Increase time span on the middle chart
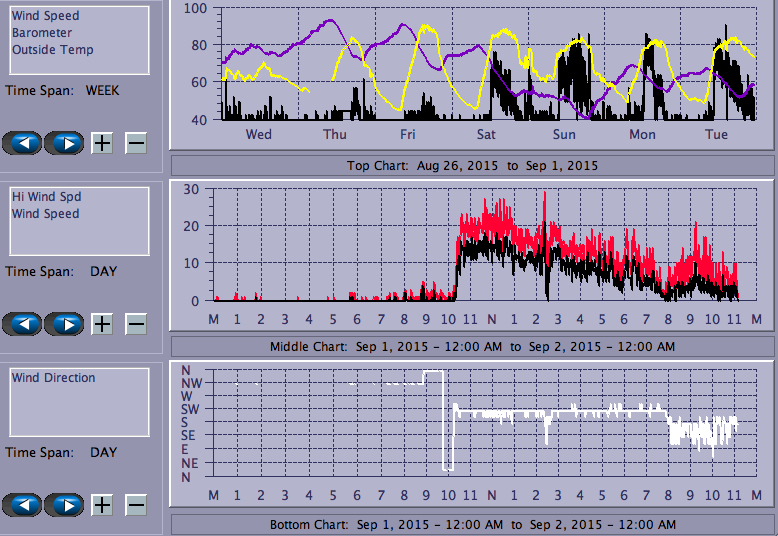The image size is (778, 536). point(102,324)
